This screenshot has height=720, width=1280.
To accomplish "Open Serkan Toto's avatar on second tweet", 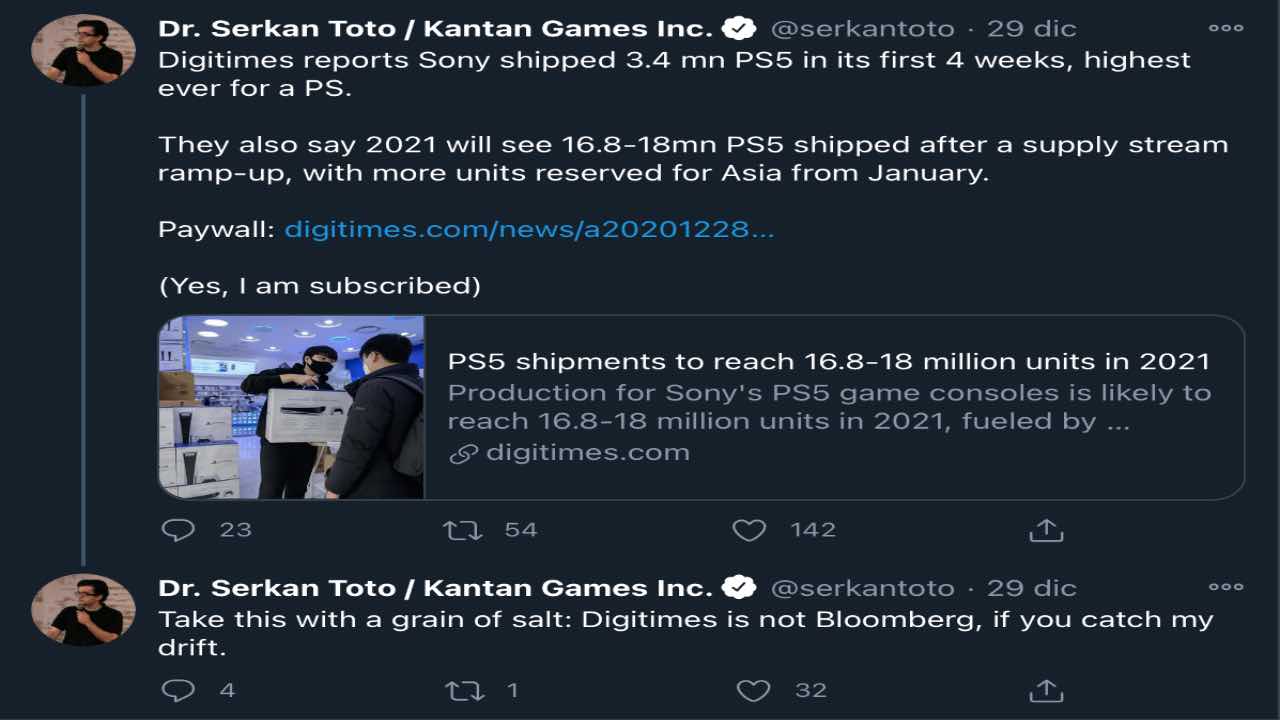I will (83, 610).
